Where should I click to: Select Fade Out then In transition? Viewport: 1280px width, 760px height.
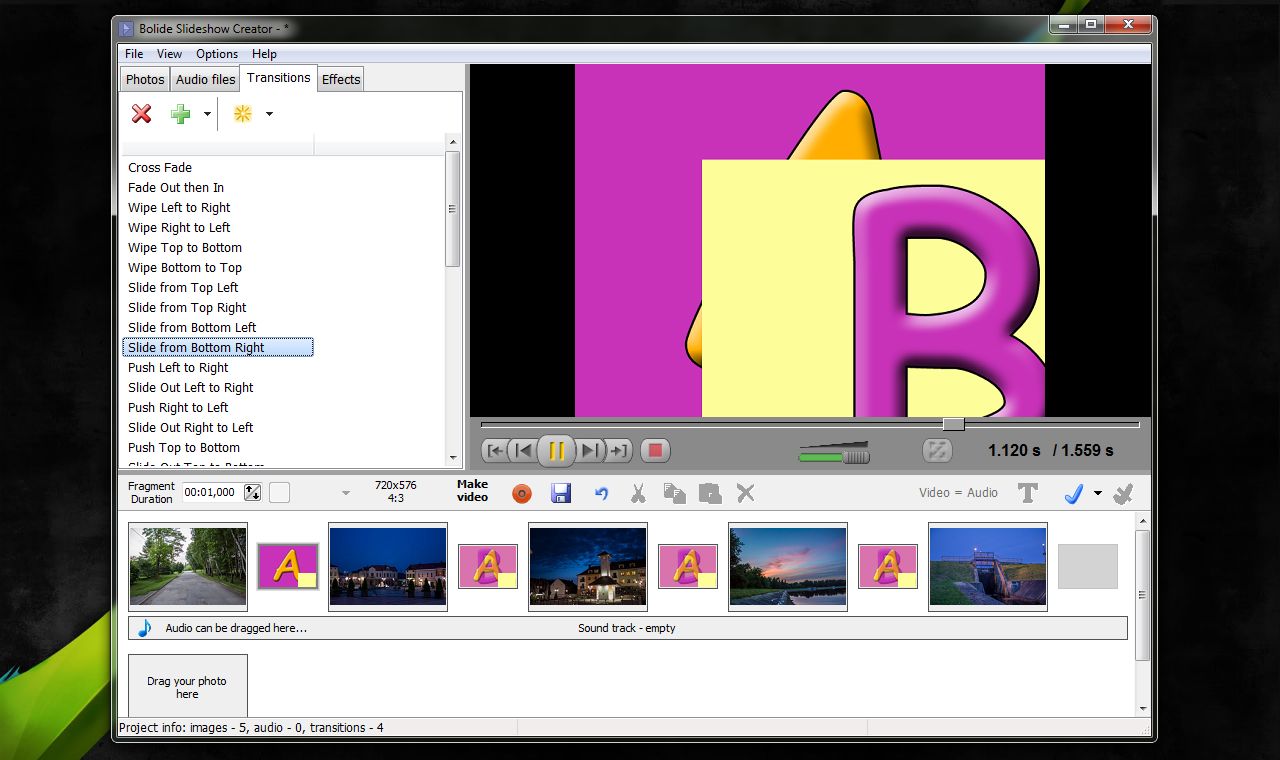click(x=176, y=188)
